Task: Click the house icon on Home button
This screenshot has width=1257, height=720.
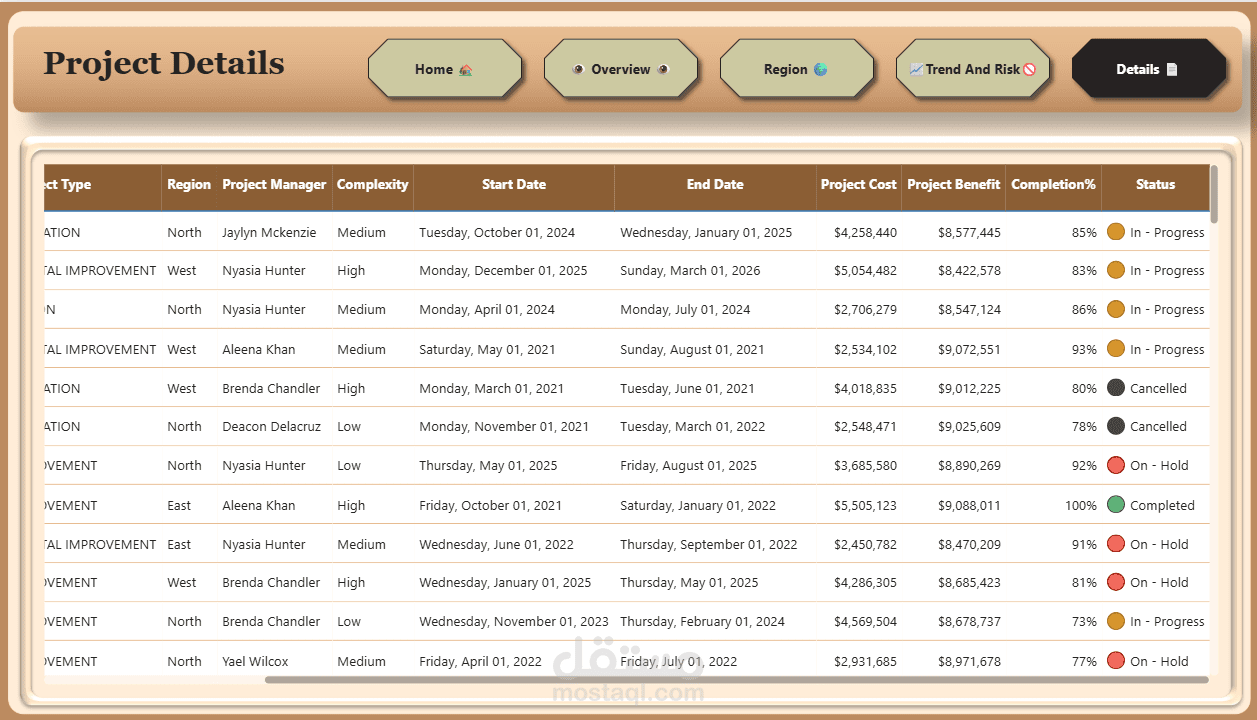Action: [465, 70]
